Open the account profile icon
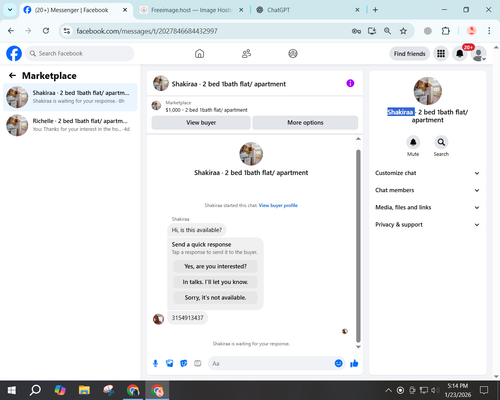Viewport: 500px width, 400px height. point(479,53)
